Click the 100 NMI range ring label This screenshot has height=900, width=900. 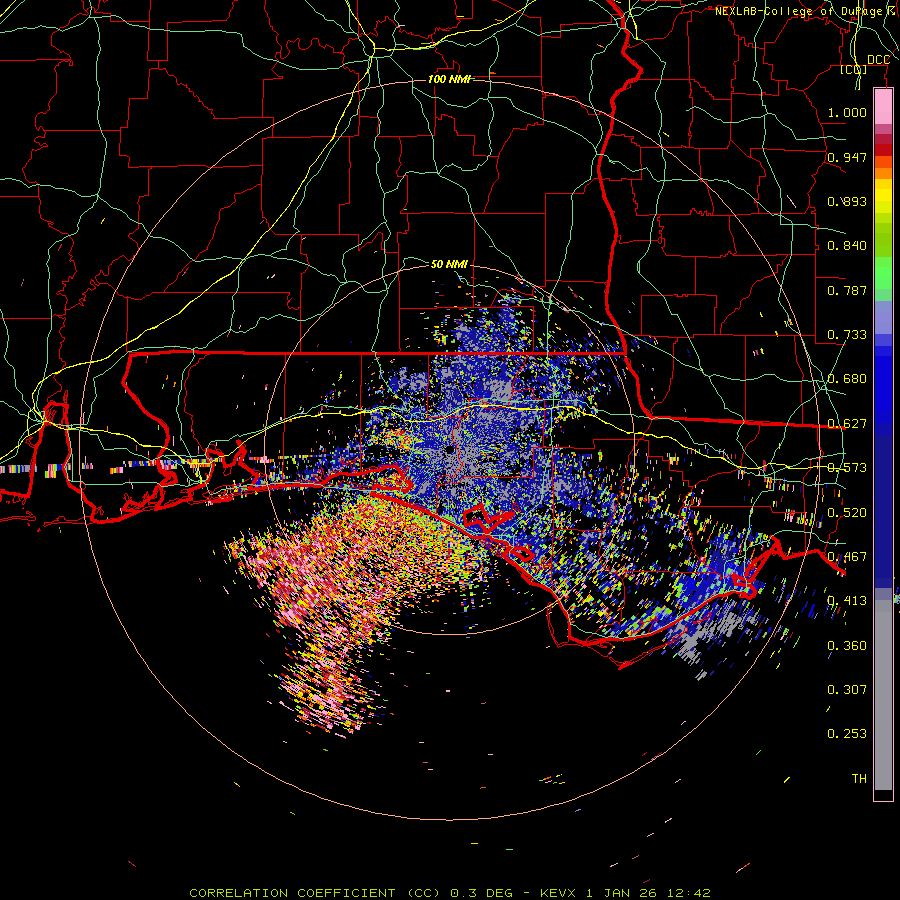[x=449, y=79]
